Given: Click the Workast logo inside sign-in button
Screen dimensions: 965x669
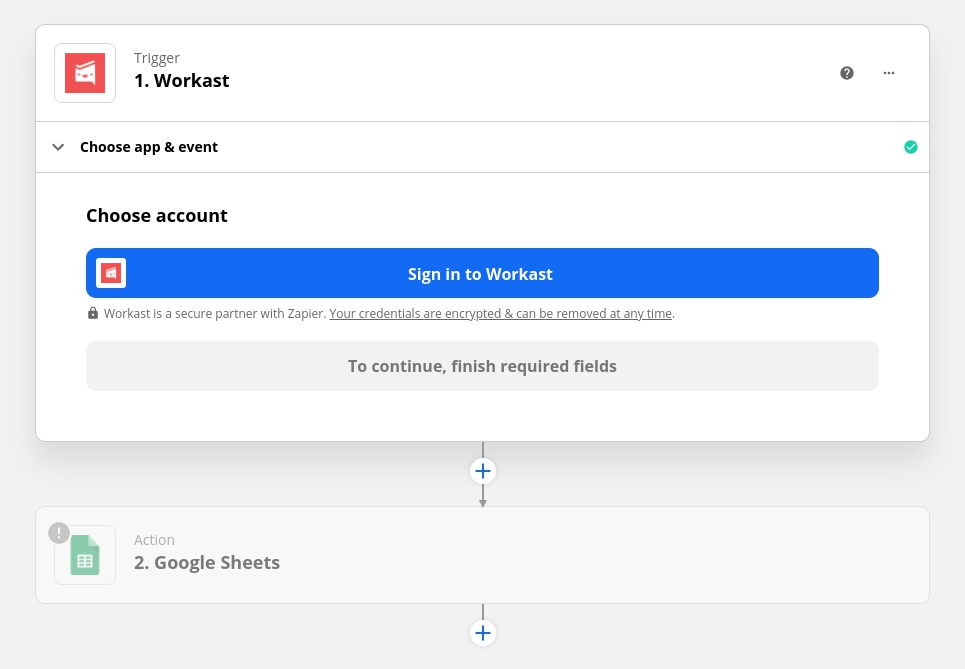Looking at the screenshot, I should 111,273.
